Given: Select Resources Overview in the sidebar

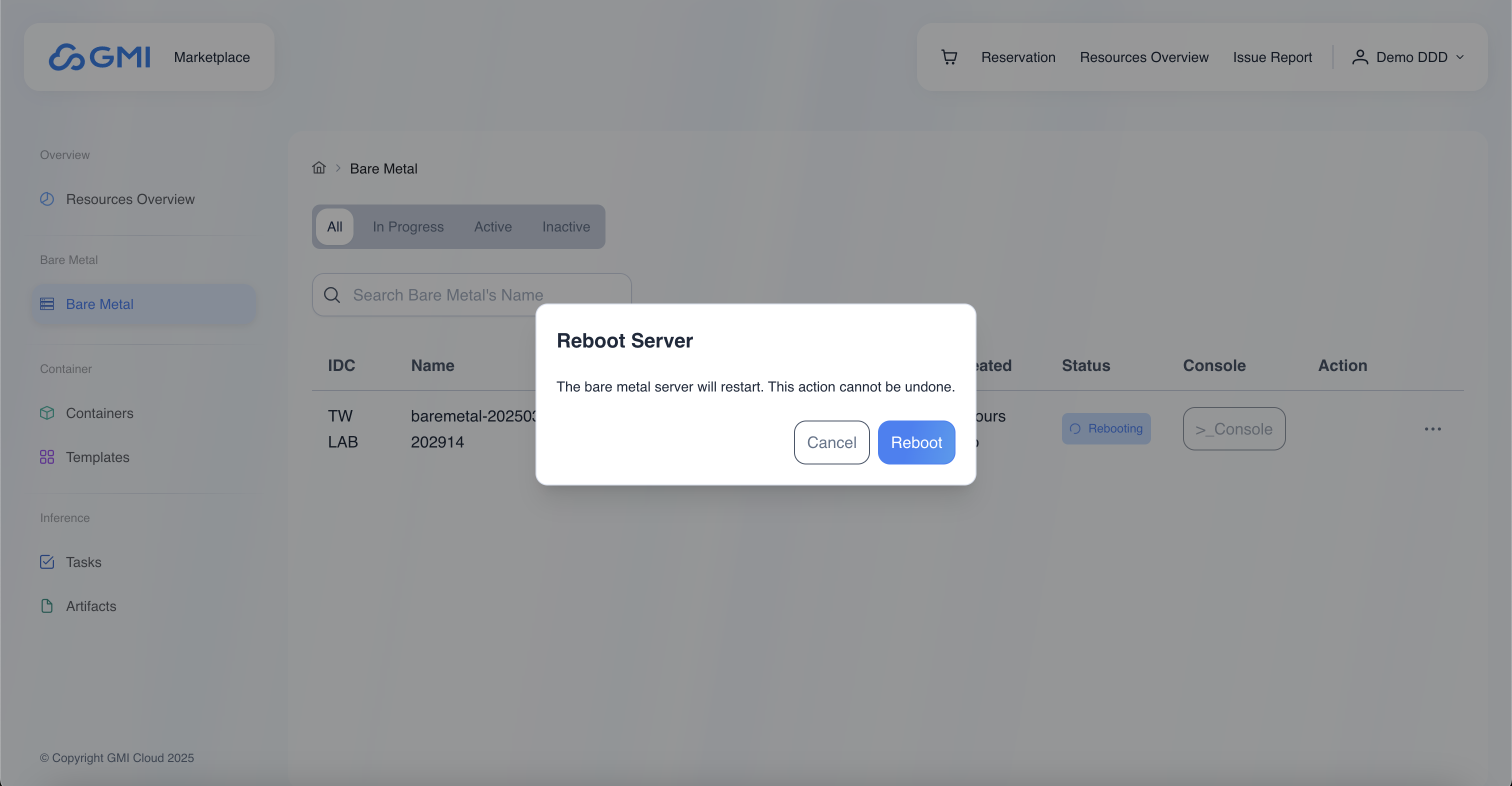Looking at the screenshot, I should pos(144,199).
